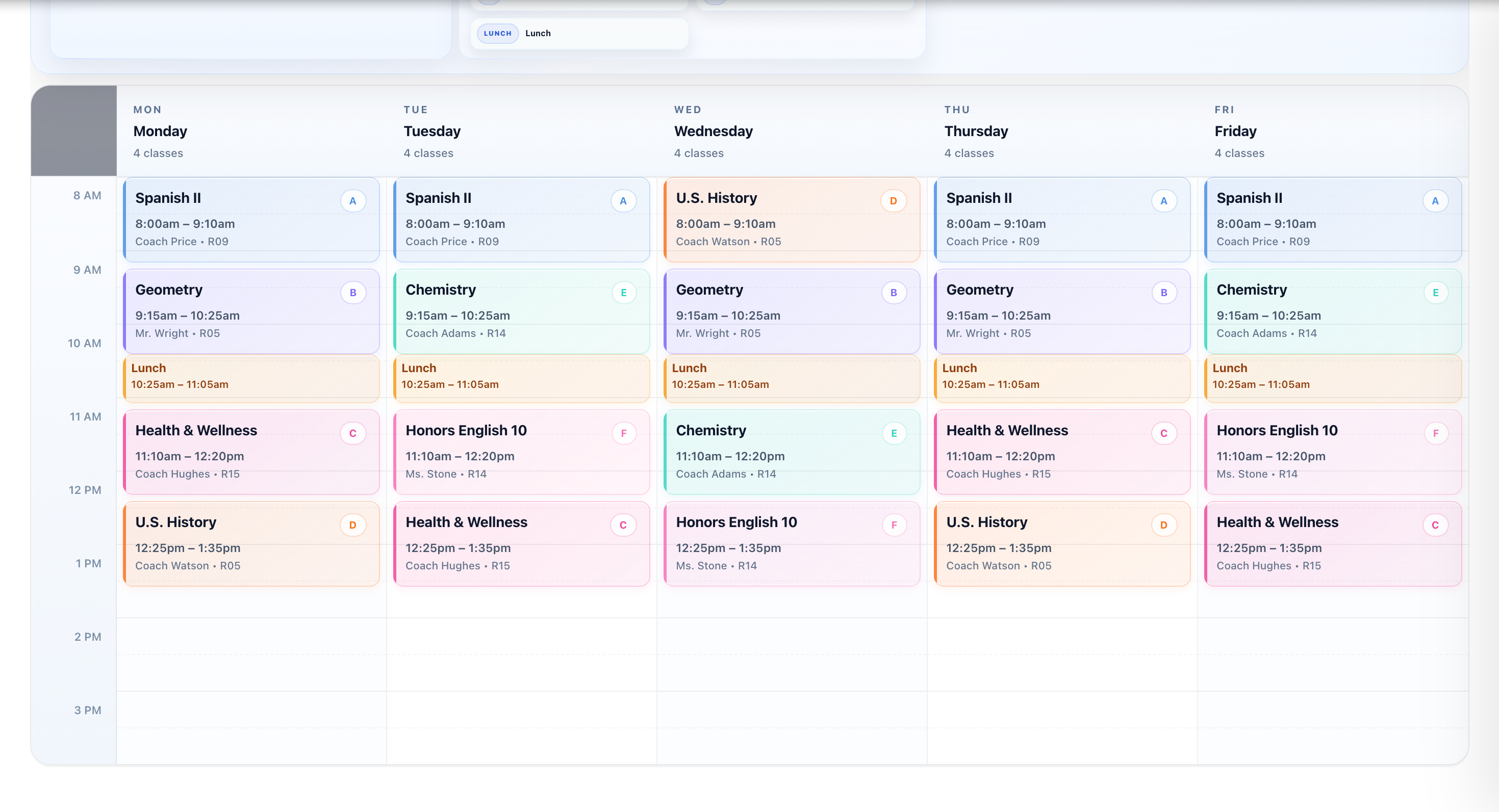Select the Friday column header

click(1235, 132)
